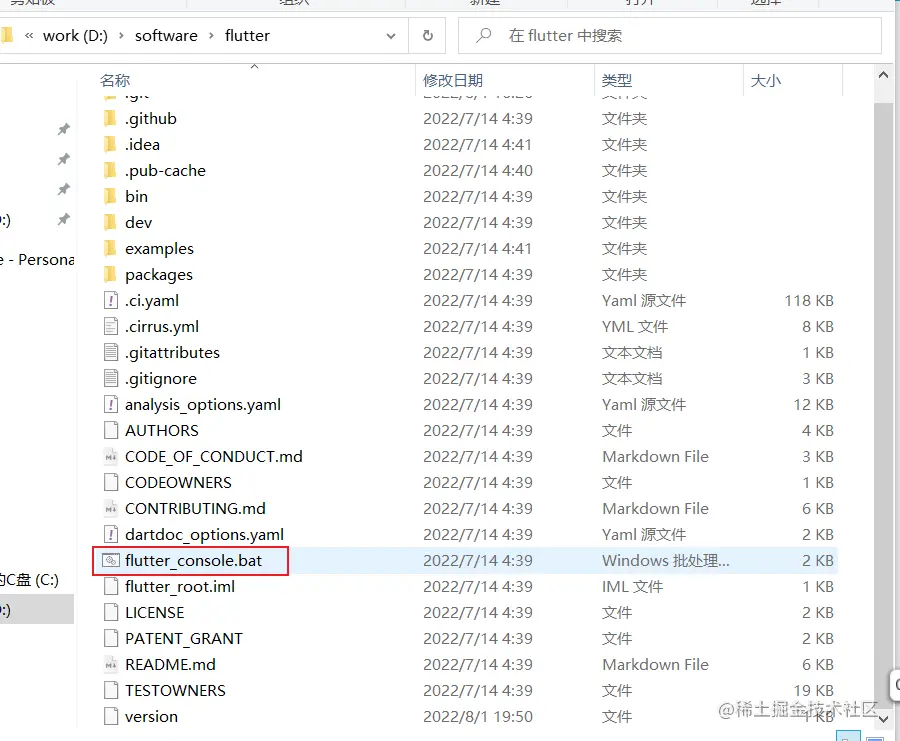Screen dimensions: 900x741
Task: Go to software folder in breadcrumb
Action: [x=166, y=36]
